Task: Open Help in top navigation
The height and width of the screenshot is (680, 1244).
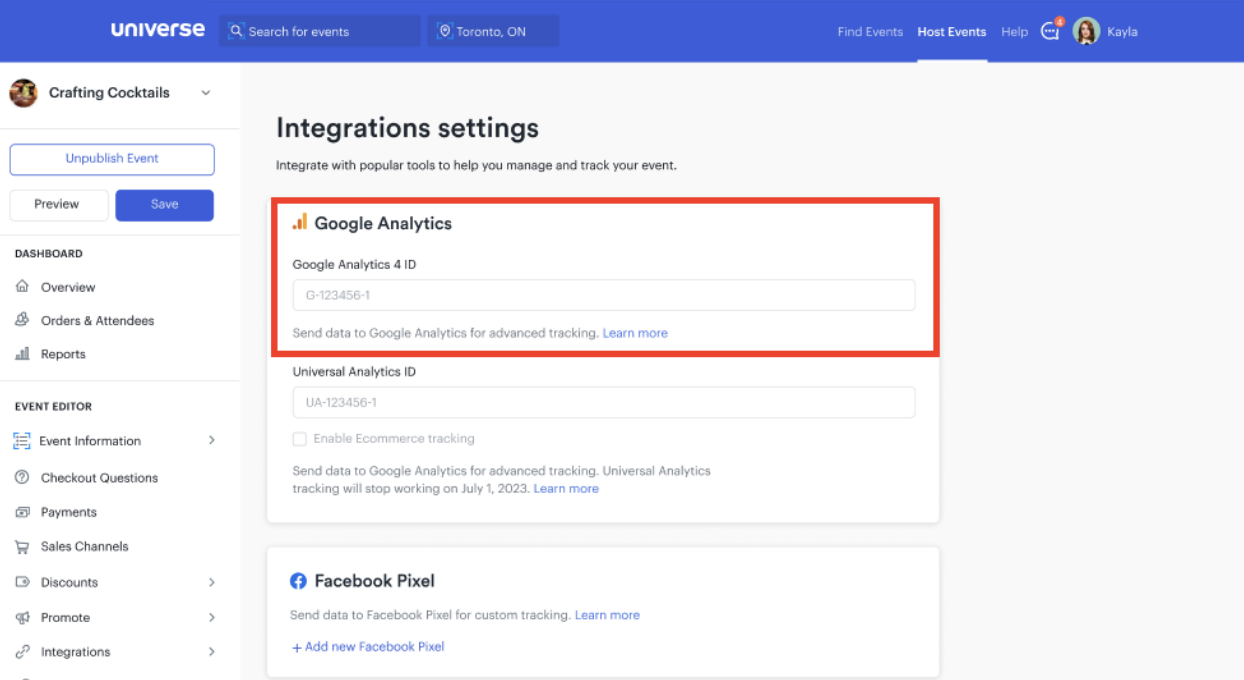Action: (1014, 32)
